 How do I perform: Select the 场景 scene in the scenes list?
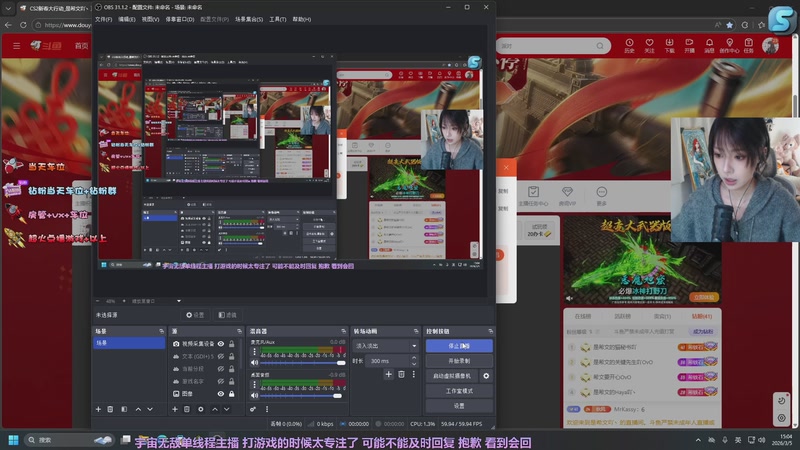pyautogui.click(x=129, y=343)
